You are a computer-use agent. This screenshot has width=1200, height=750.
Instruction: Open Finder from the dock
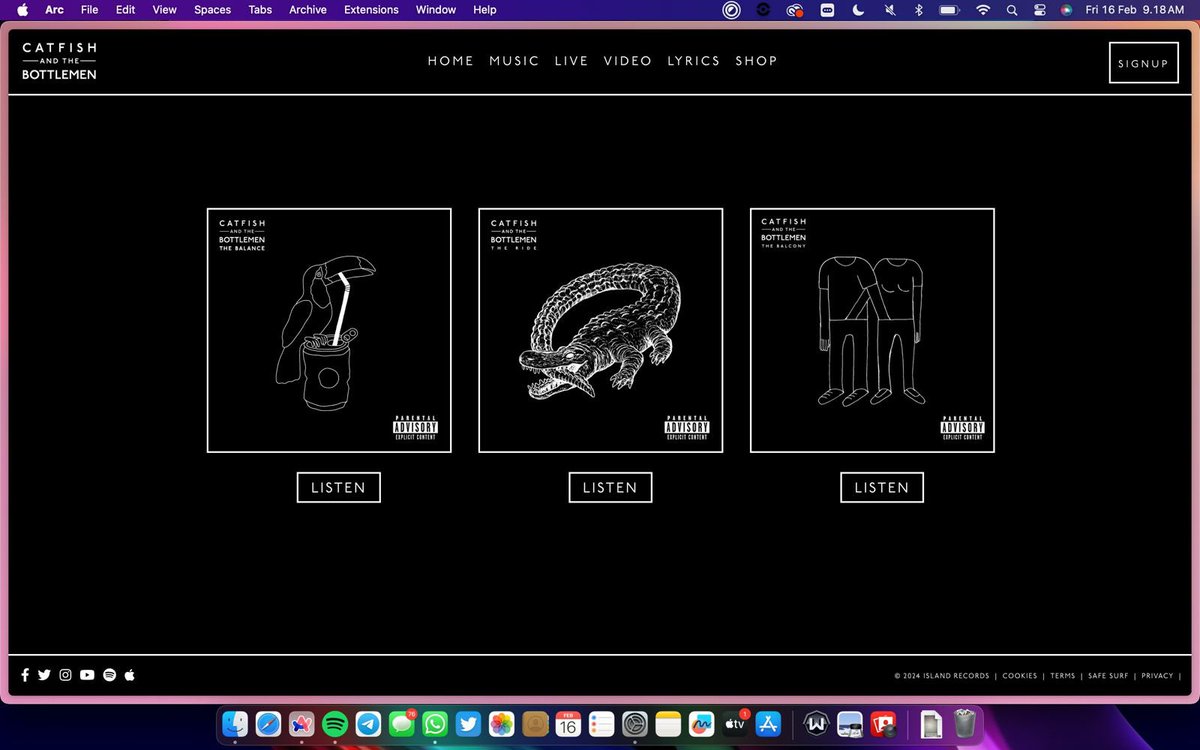pos(235,723)
